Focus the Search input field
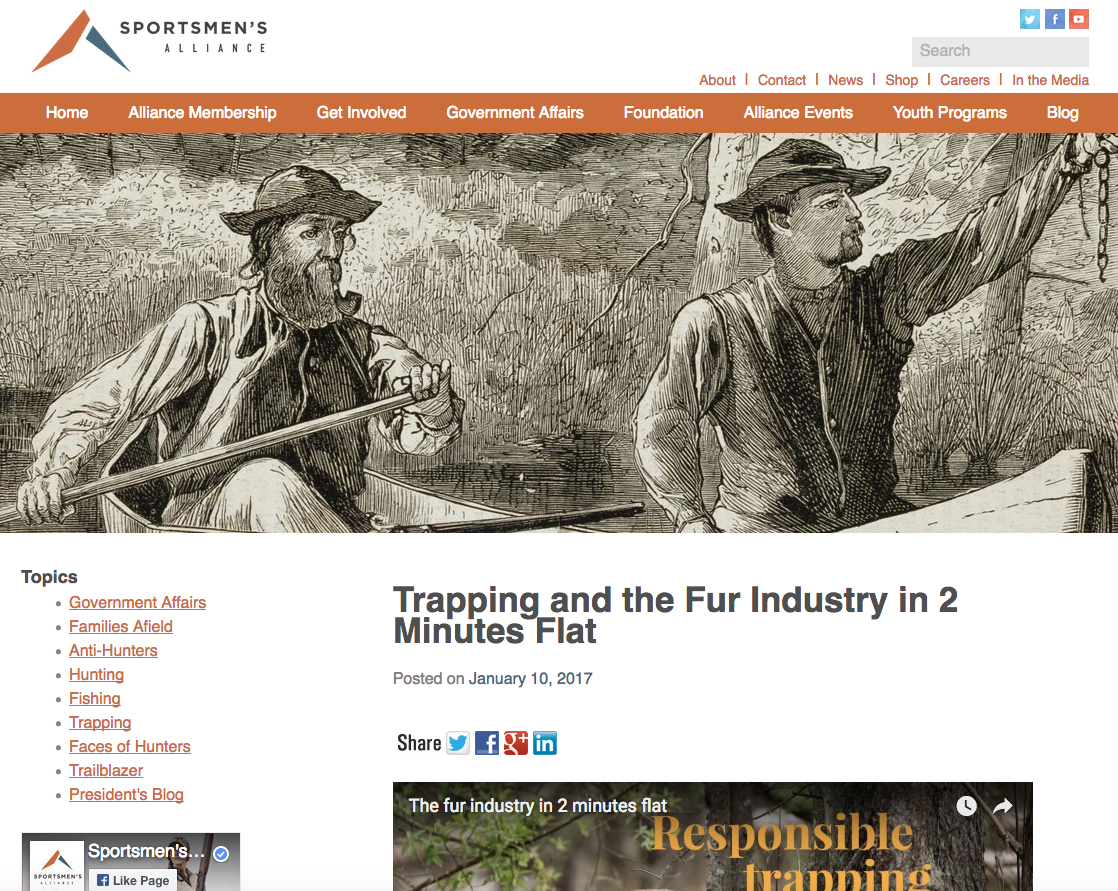The width and height of the screenshot is (1118, 891). (1000, 51)
